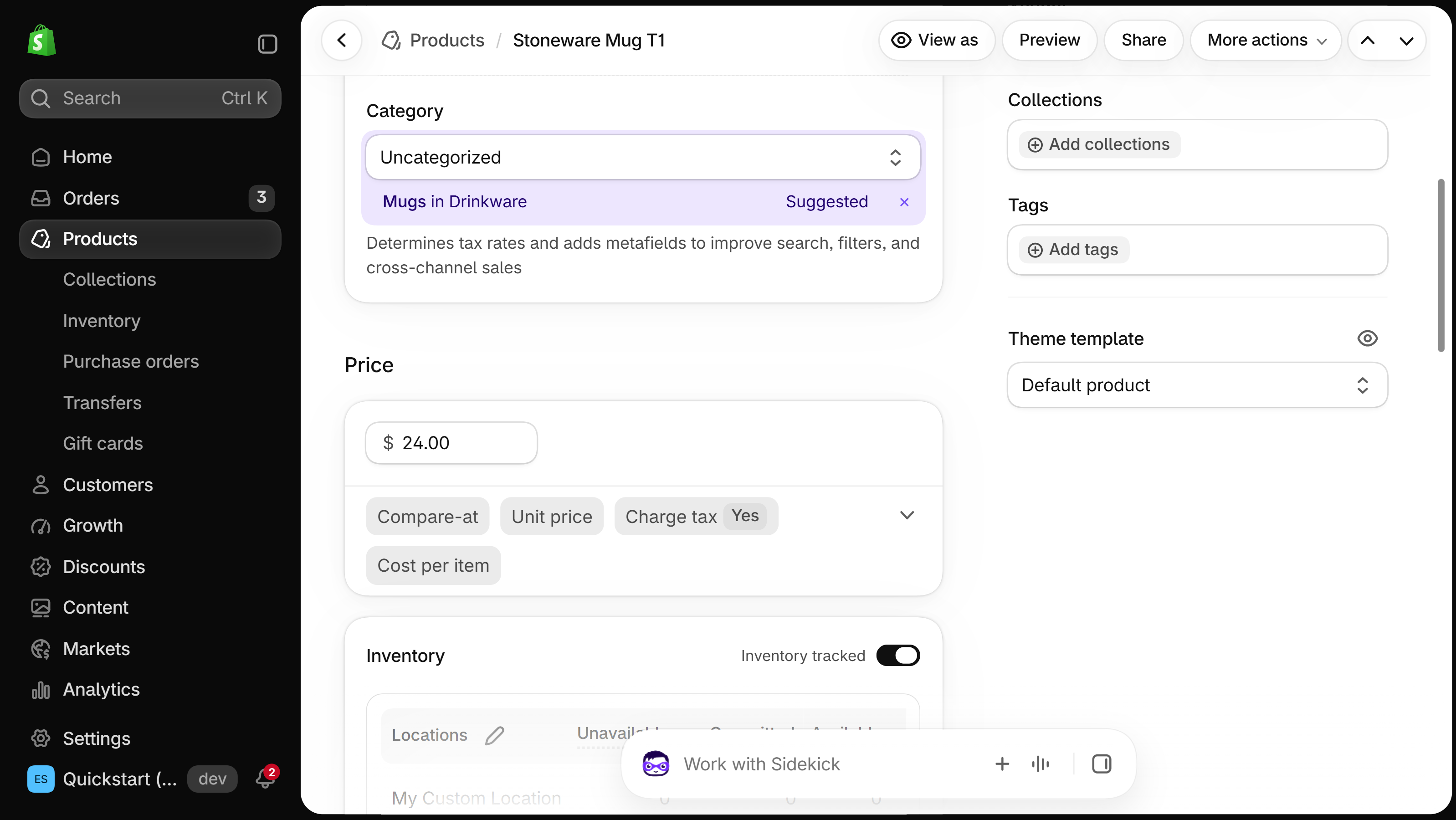
Task: Click the price input field showing 24.00
Action: [x=451, y=442]
